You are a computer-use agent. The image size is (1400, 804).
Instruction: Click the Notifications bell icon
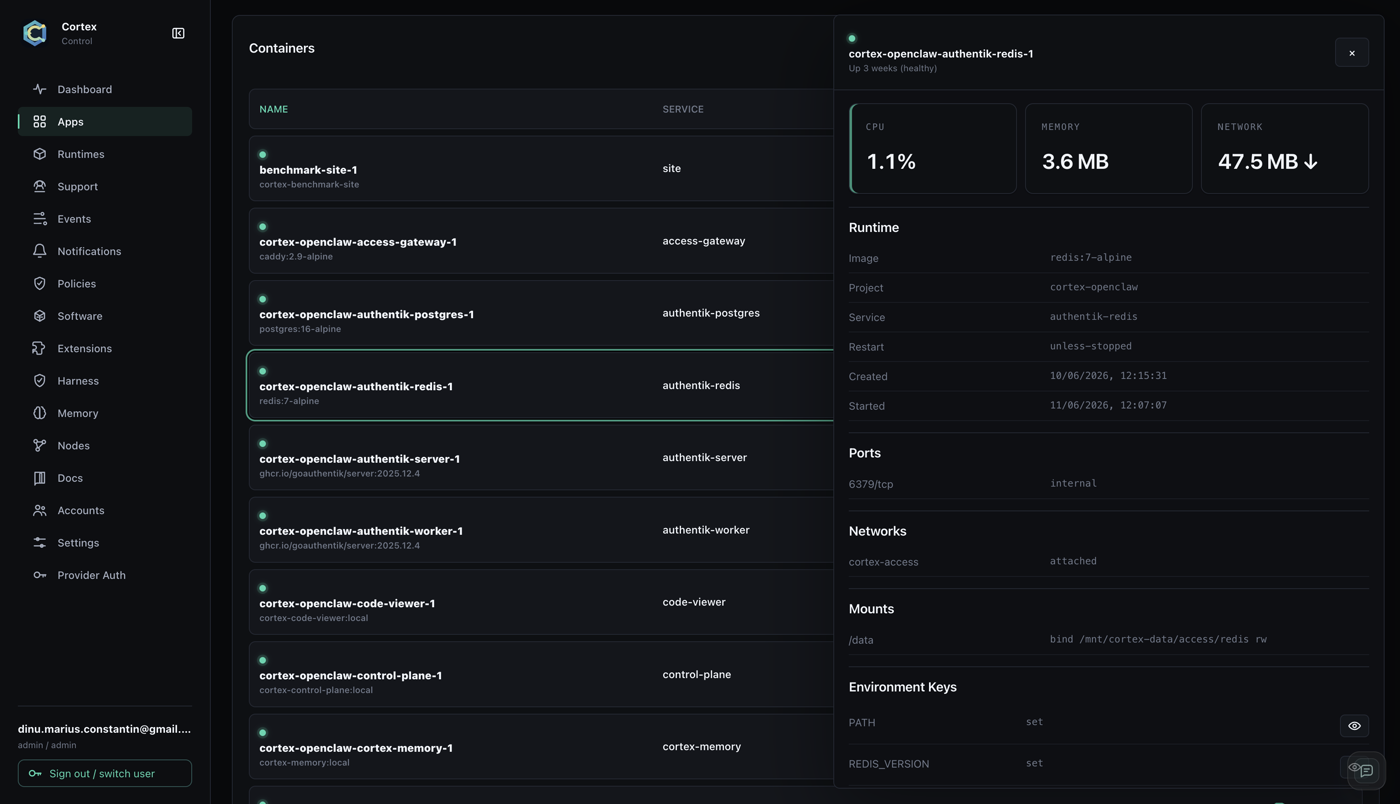(40, 251)
